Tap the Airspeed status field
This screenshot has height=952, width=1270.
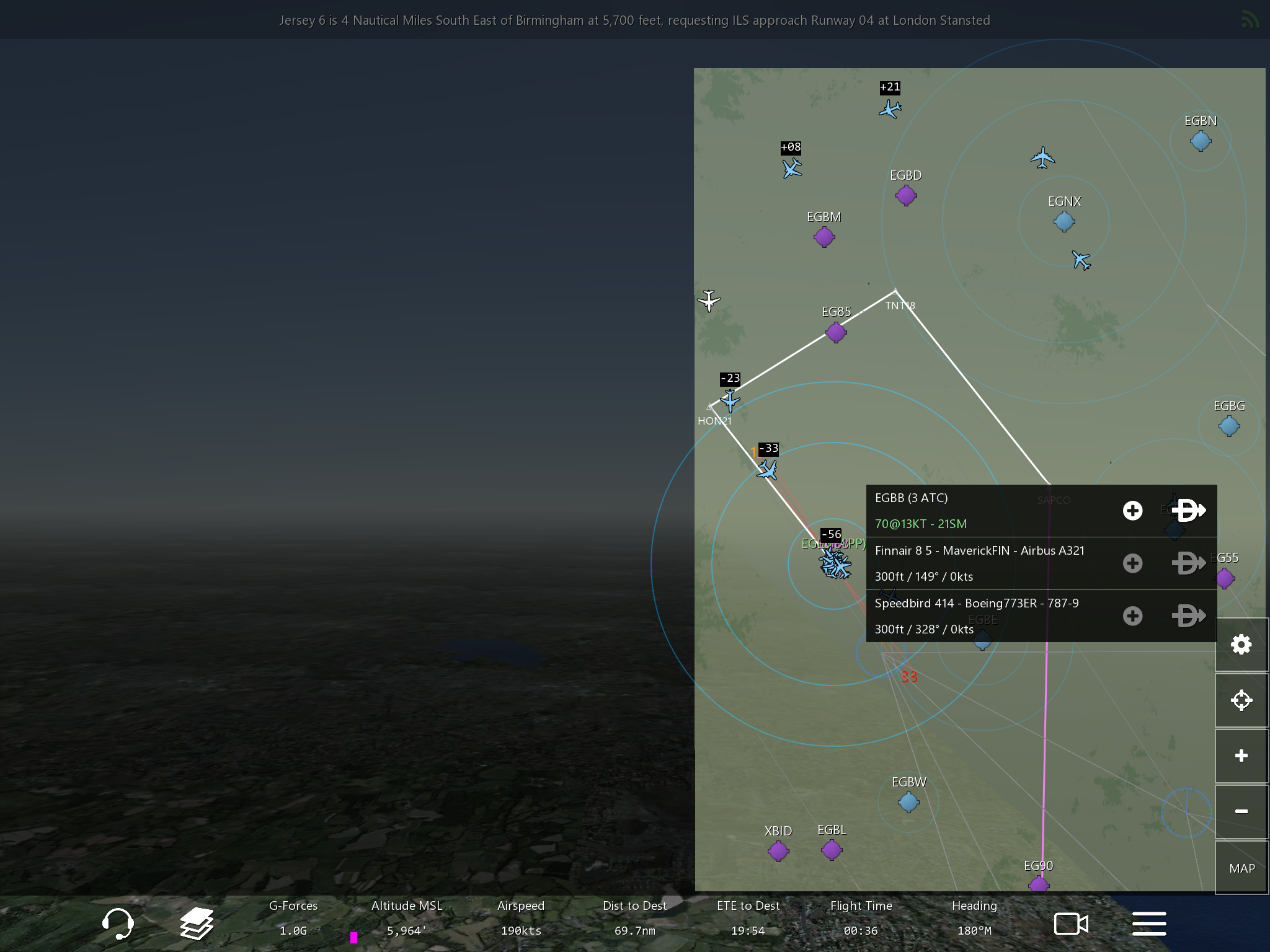(x=520, y=918)
